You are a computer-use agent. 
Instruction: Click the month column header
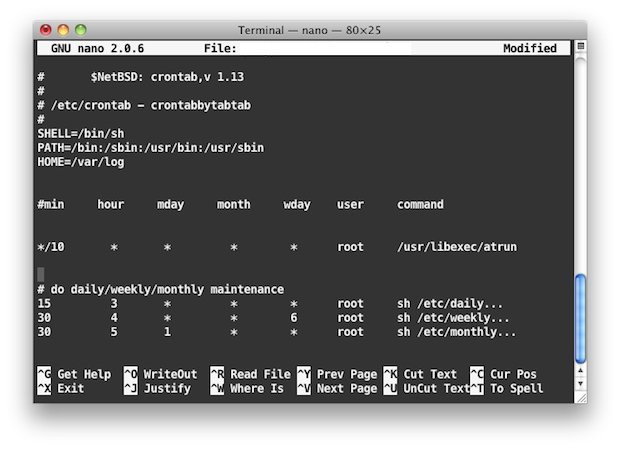234,204
